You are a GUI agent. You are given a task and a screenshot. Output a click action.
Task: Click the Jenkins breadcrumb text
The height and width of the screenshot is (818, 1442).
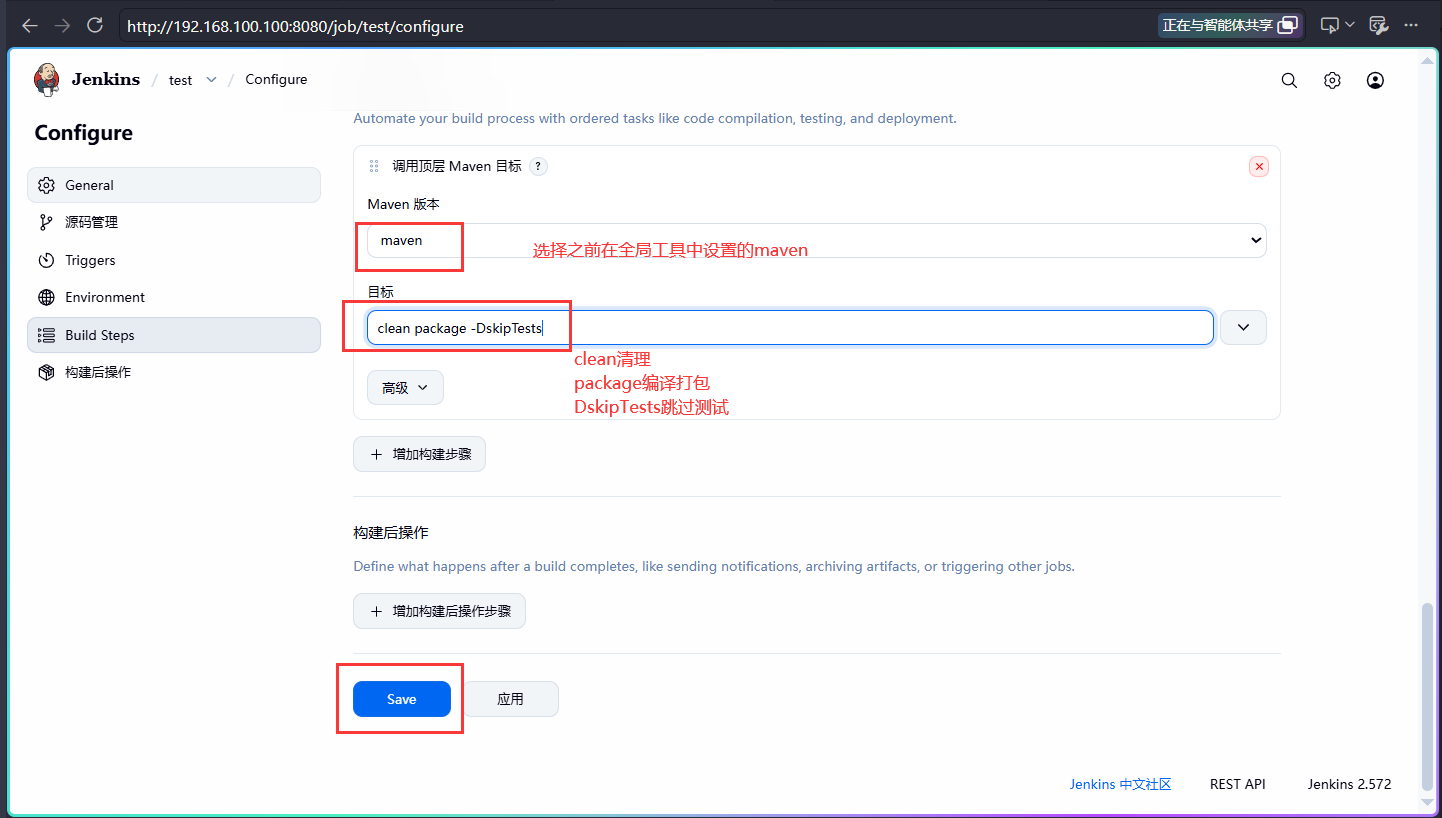pos(106,80)
